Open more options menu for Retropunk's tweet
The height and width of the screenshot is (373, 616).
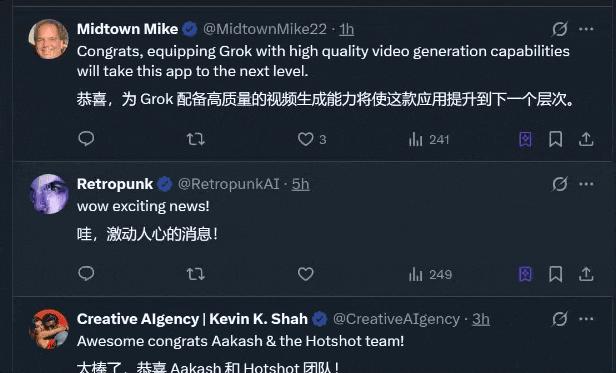pos(586,184)
